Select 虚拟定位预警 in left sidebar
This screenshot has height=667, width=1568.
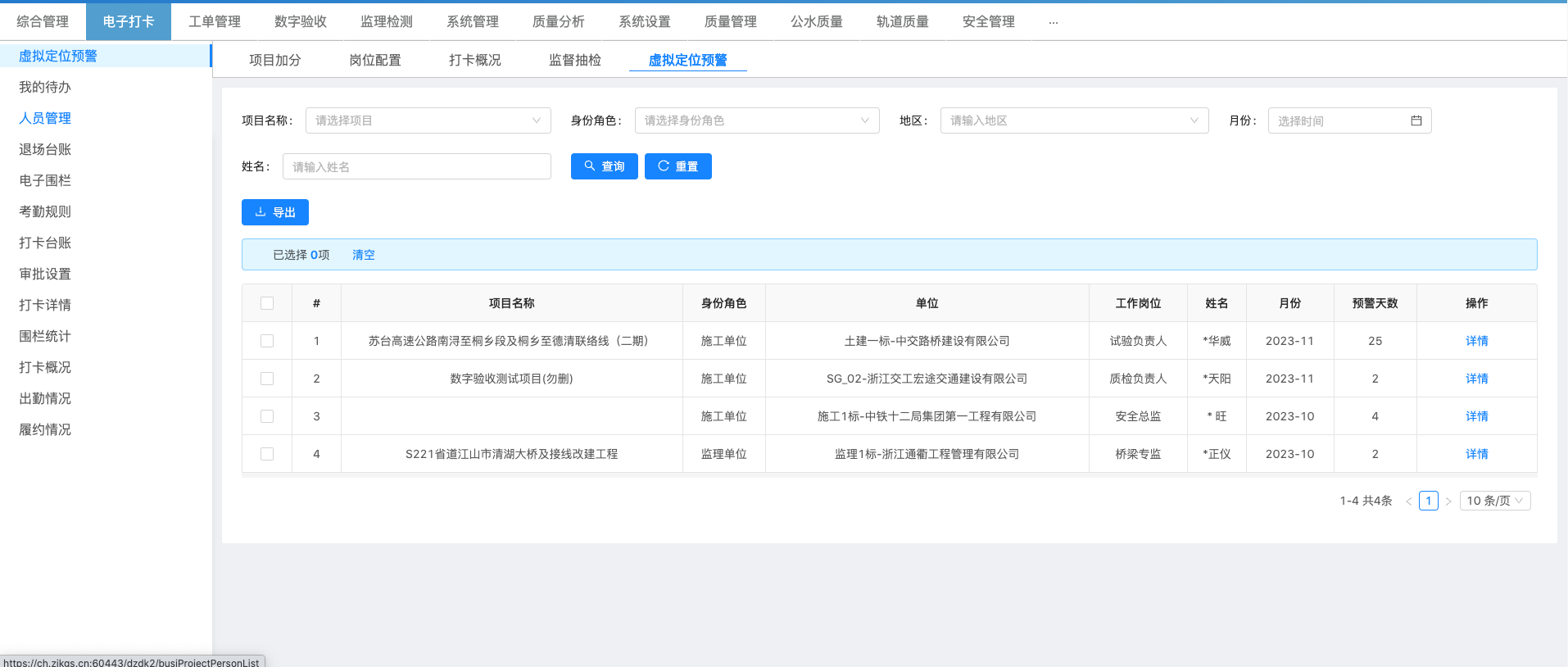point(106,56)
